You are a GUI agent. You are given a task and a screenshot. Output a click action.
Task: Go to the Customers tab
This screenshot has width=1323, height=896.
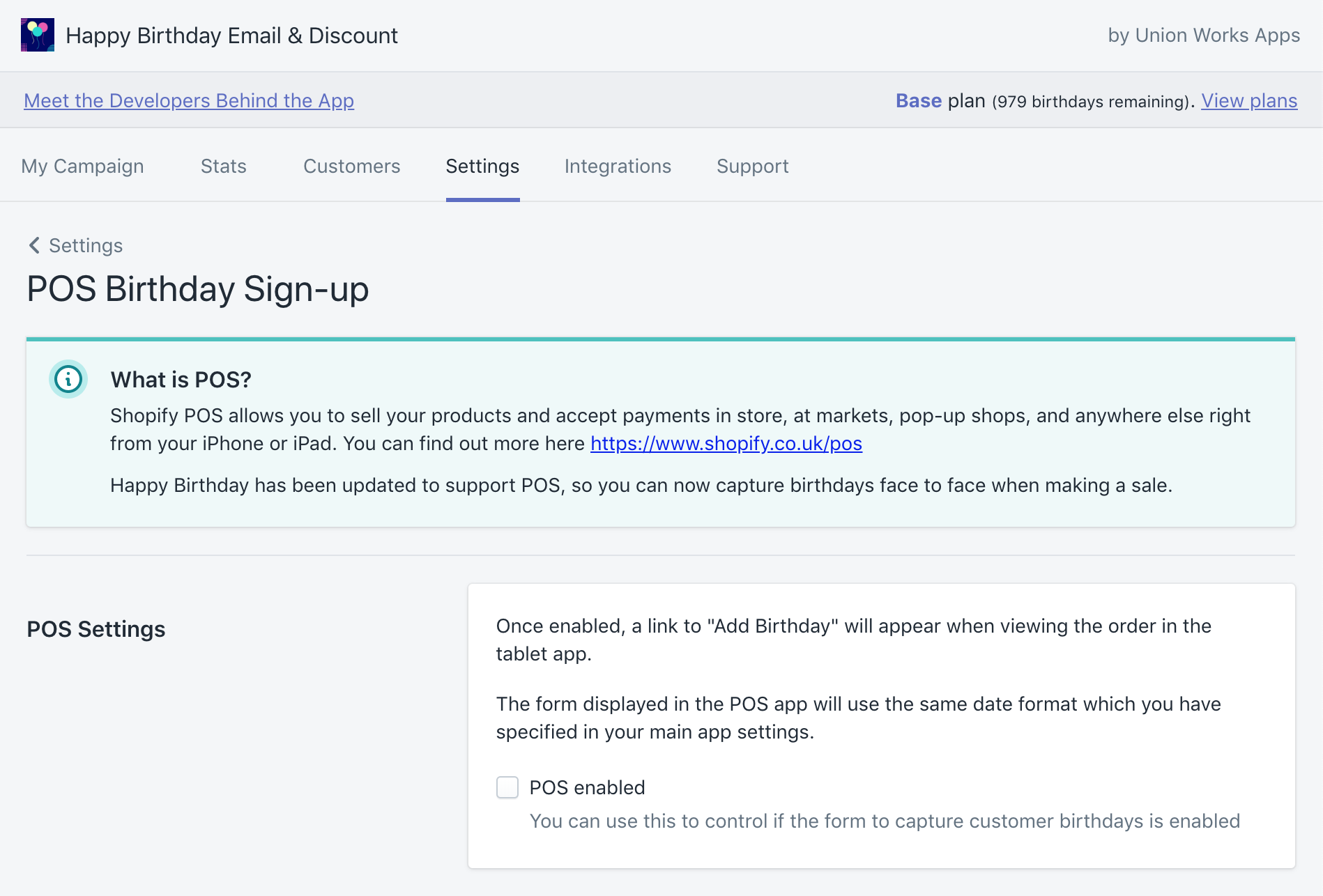tap(351, 167)
